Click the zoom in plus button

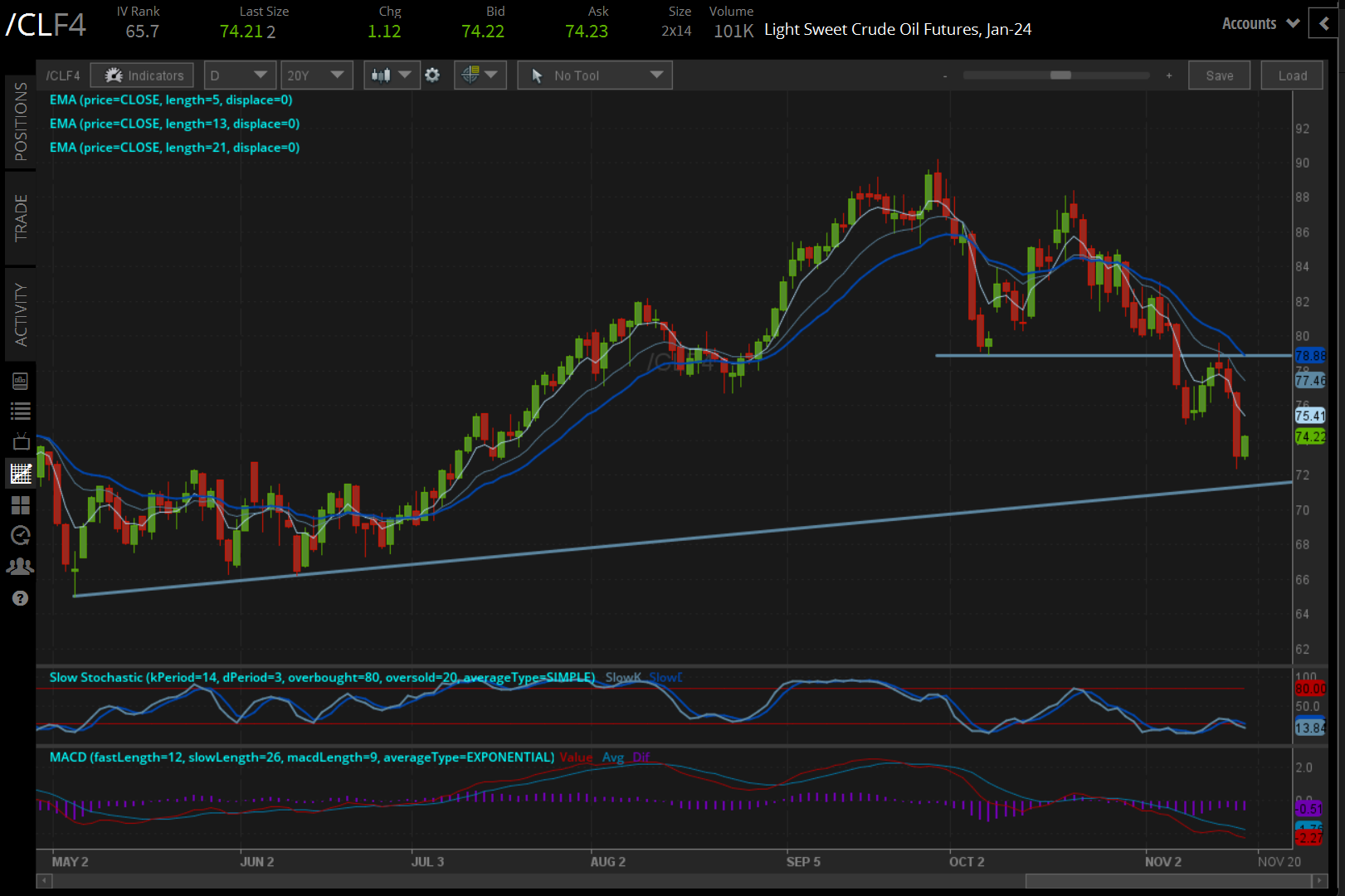(x=1169, y=75)
